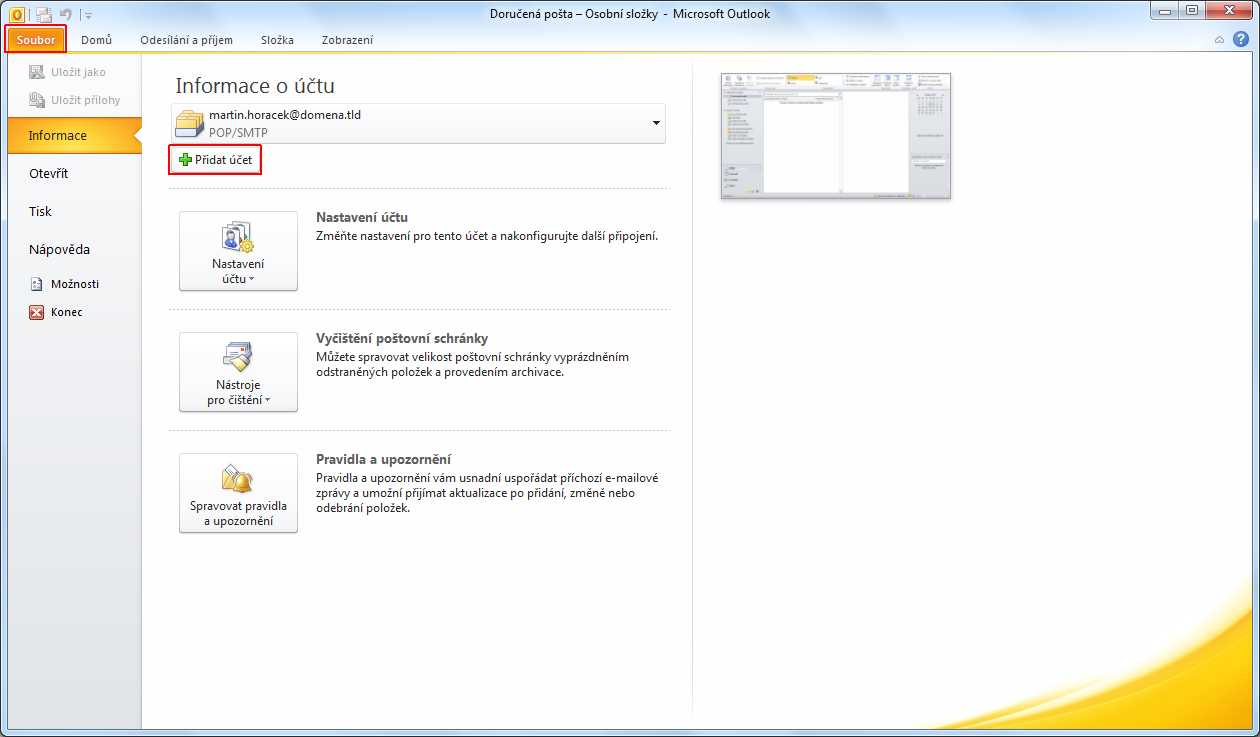Viewport: 1260px width, 737px height.
Task: Click the Přidat účet button
Action: click(215, 160)
